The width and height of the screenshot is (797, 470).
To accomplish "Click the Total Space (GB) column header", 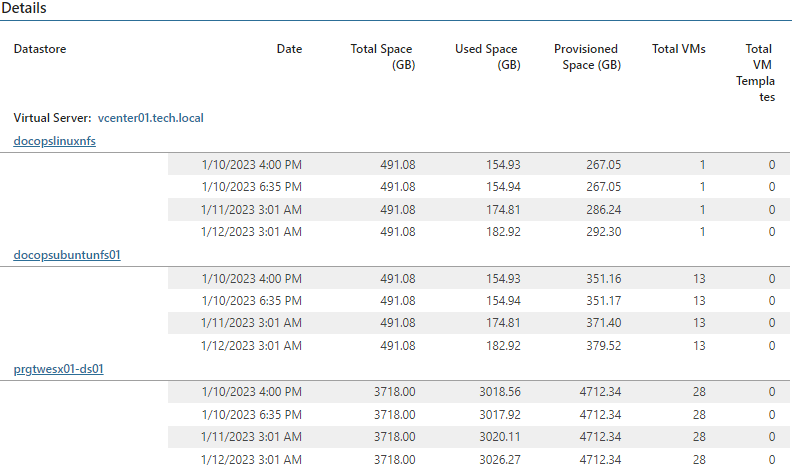I will pos(382,56).
